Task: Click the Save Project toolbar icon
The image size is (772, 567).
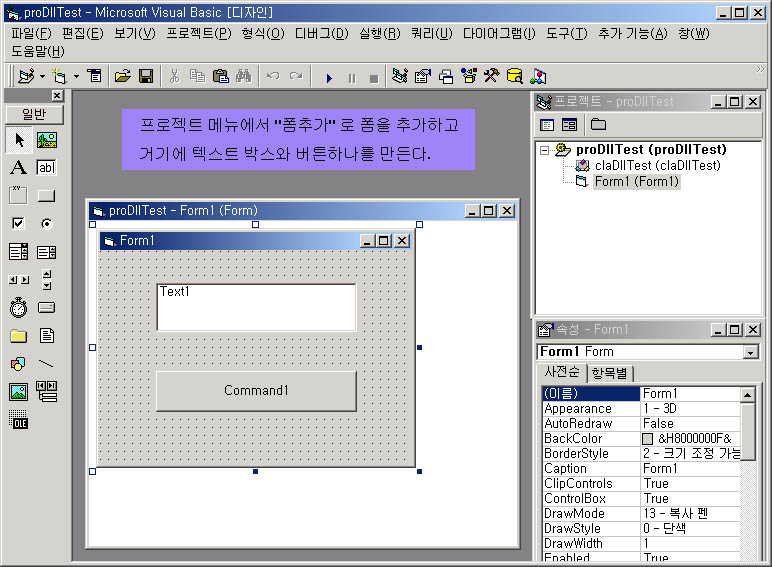Action: [x=146, y=76]
